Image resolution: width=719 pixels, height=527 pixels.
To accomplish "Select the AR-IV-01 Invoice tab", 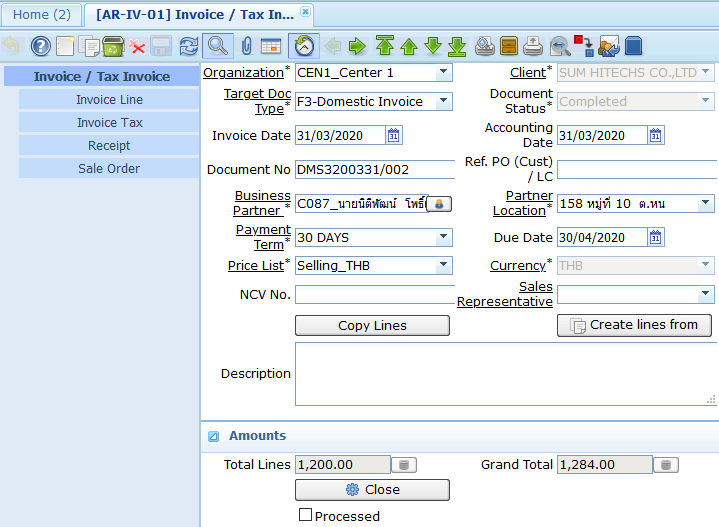I will (195, 15).
